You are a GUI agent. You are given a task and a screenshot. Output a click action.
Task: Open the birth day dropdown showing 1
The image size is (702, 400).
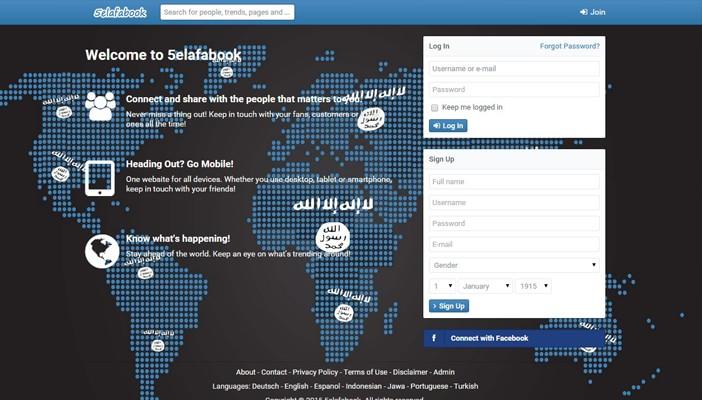click(x=442, y=286)
